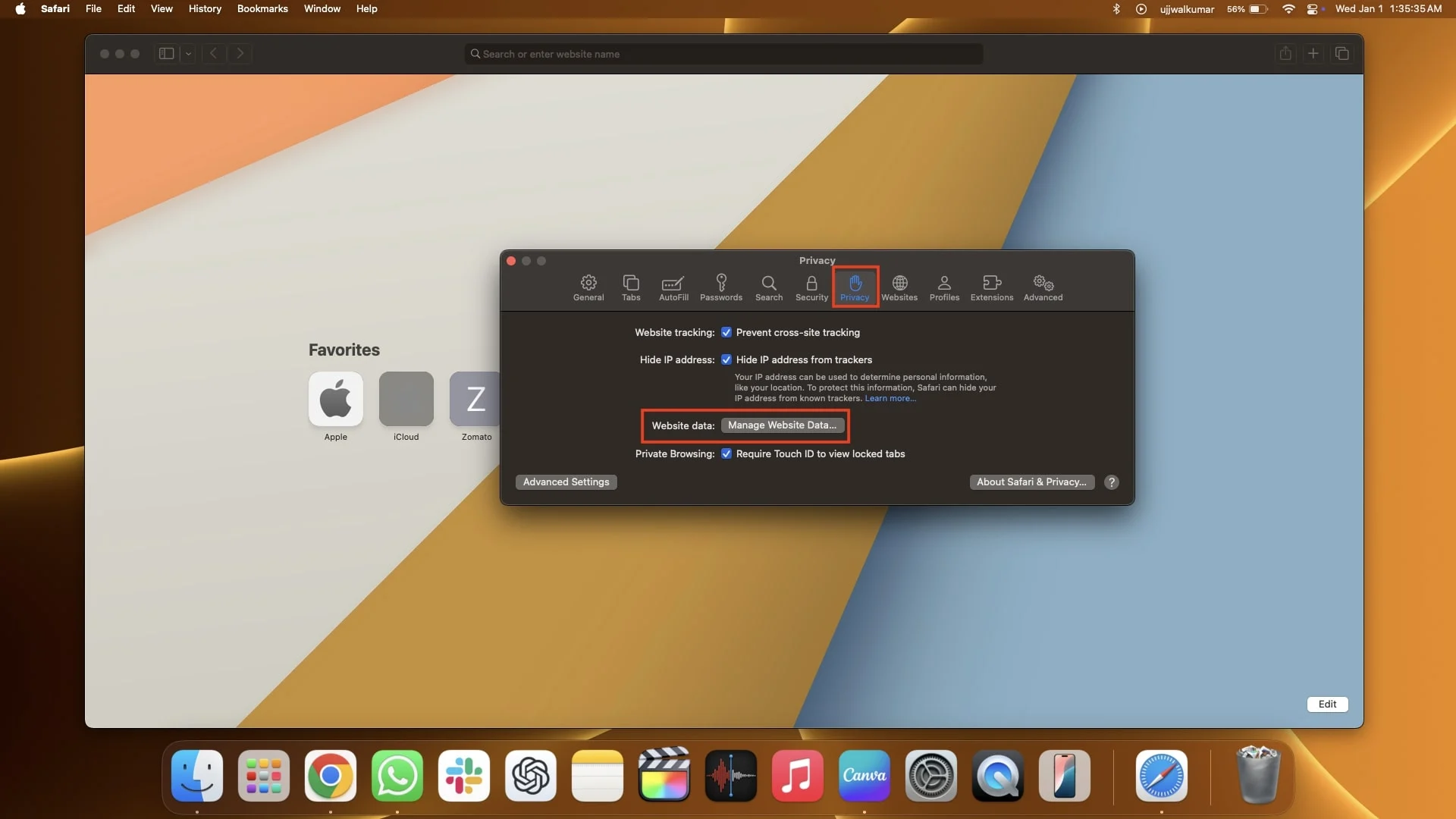Open the History menu

click(x=205, y=9)
